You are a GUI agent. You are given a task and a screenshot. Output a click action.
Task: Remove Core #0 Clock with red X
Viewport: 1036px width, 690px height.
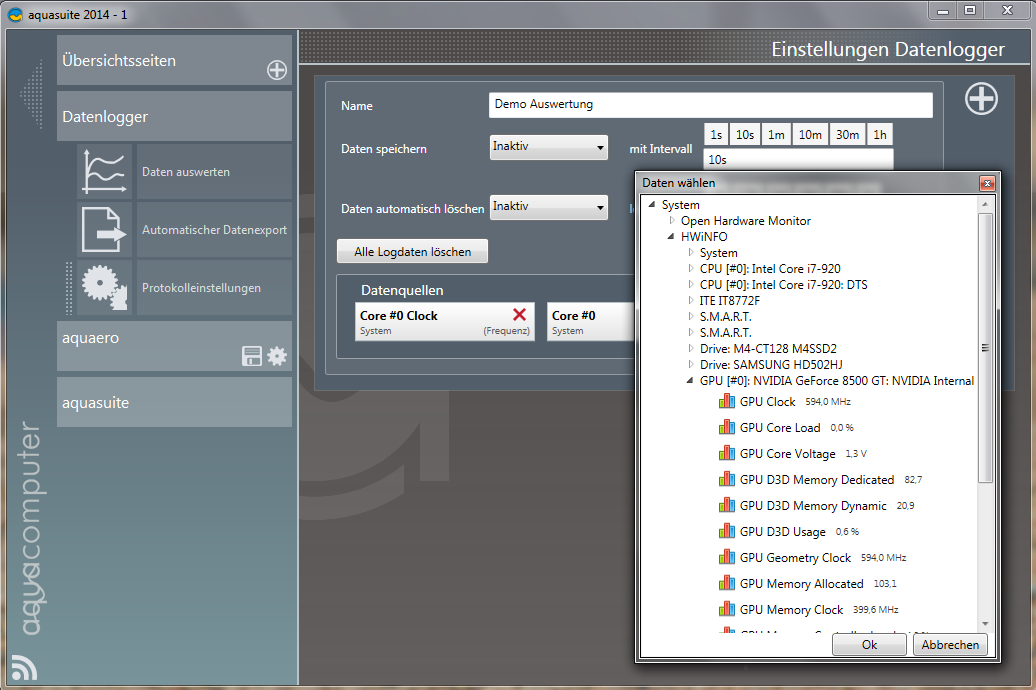(x=519, y=315)
